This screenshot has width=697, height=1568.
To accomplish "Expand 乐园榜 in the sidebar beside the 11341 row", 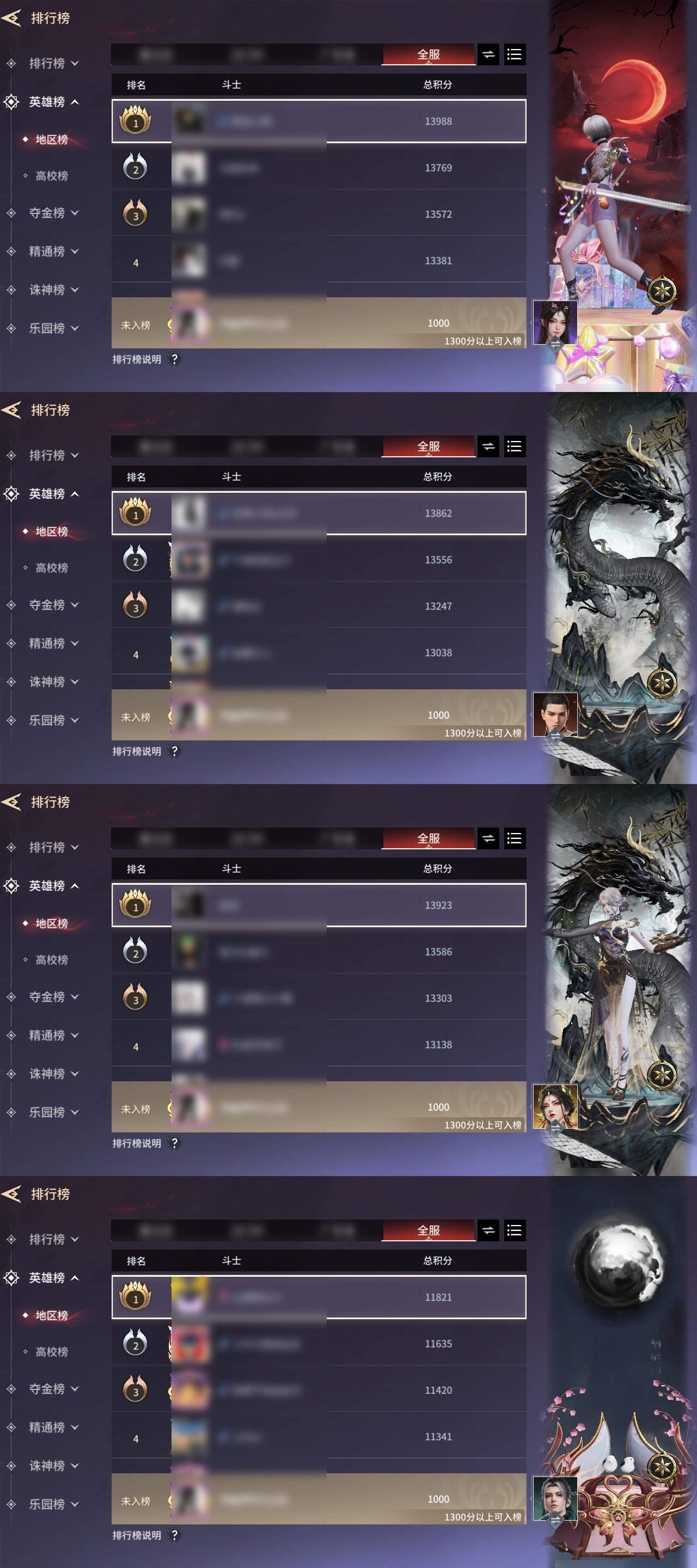I will (x=53, y=1504).
